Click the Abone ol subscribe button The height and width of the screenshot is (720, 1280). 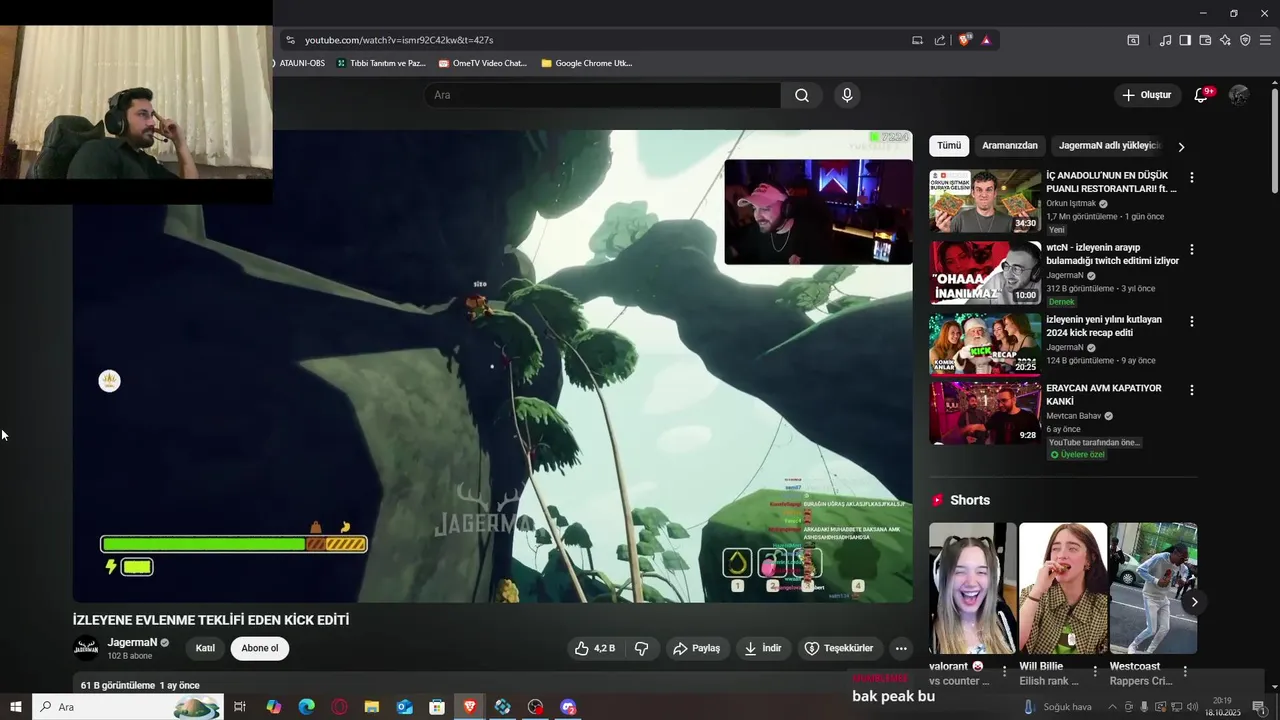click(260, 648)
